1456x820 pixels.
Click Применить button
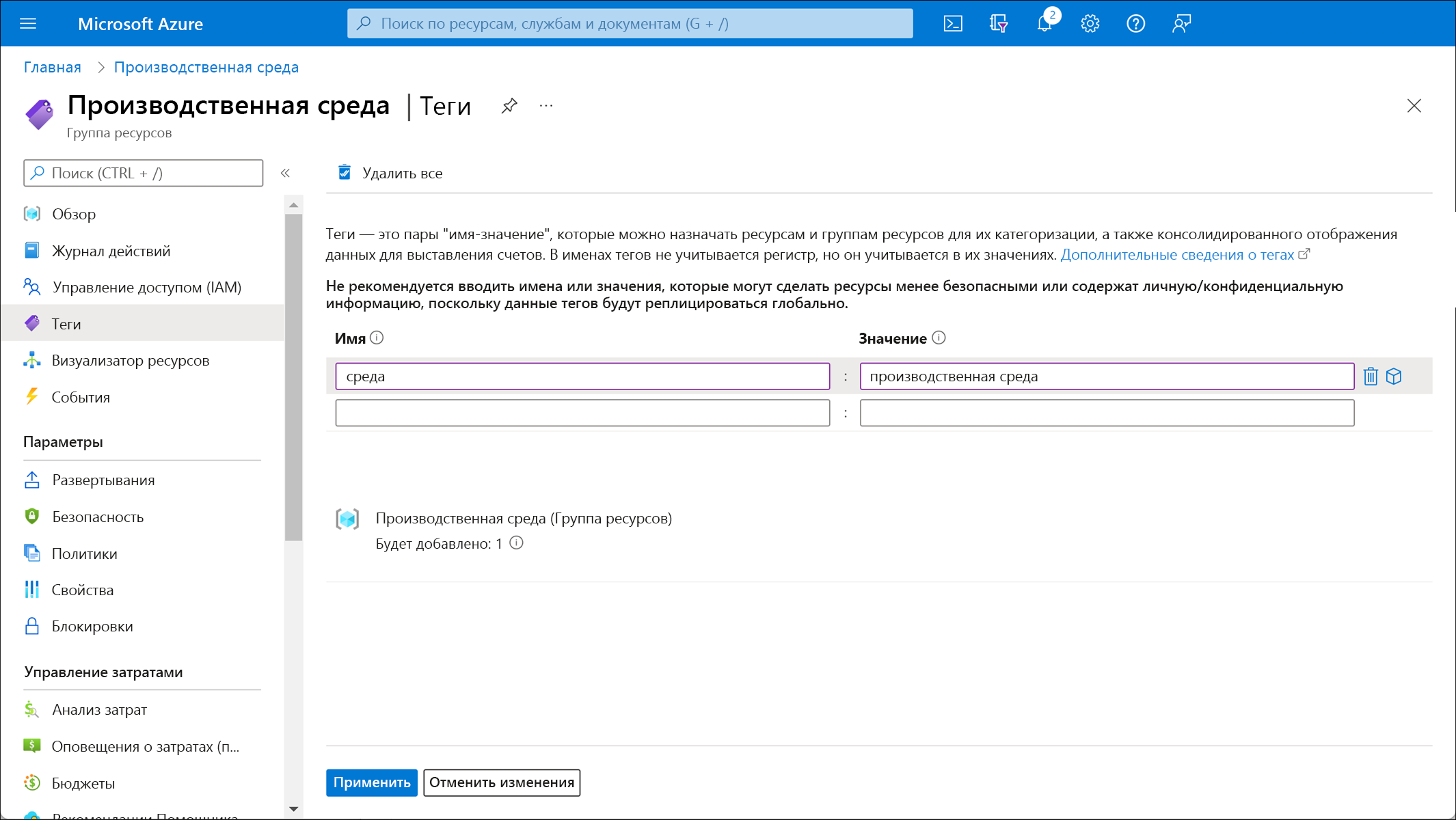point(372,782)
